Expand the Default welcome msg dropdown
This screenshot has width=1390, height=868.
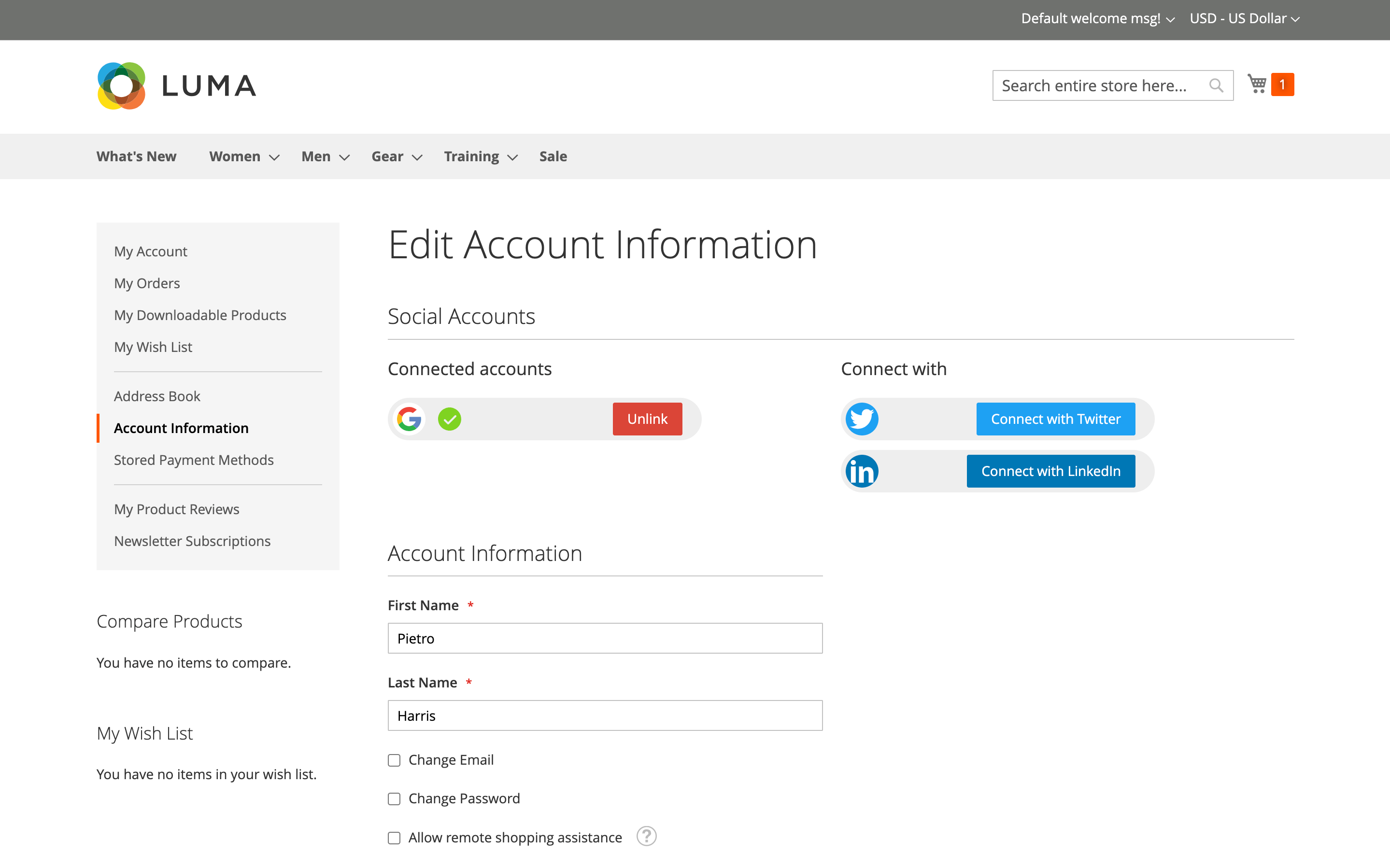(1097, 19)
